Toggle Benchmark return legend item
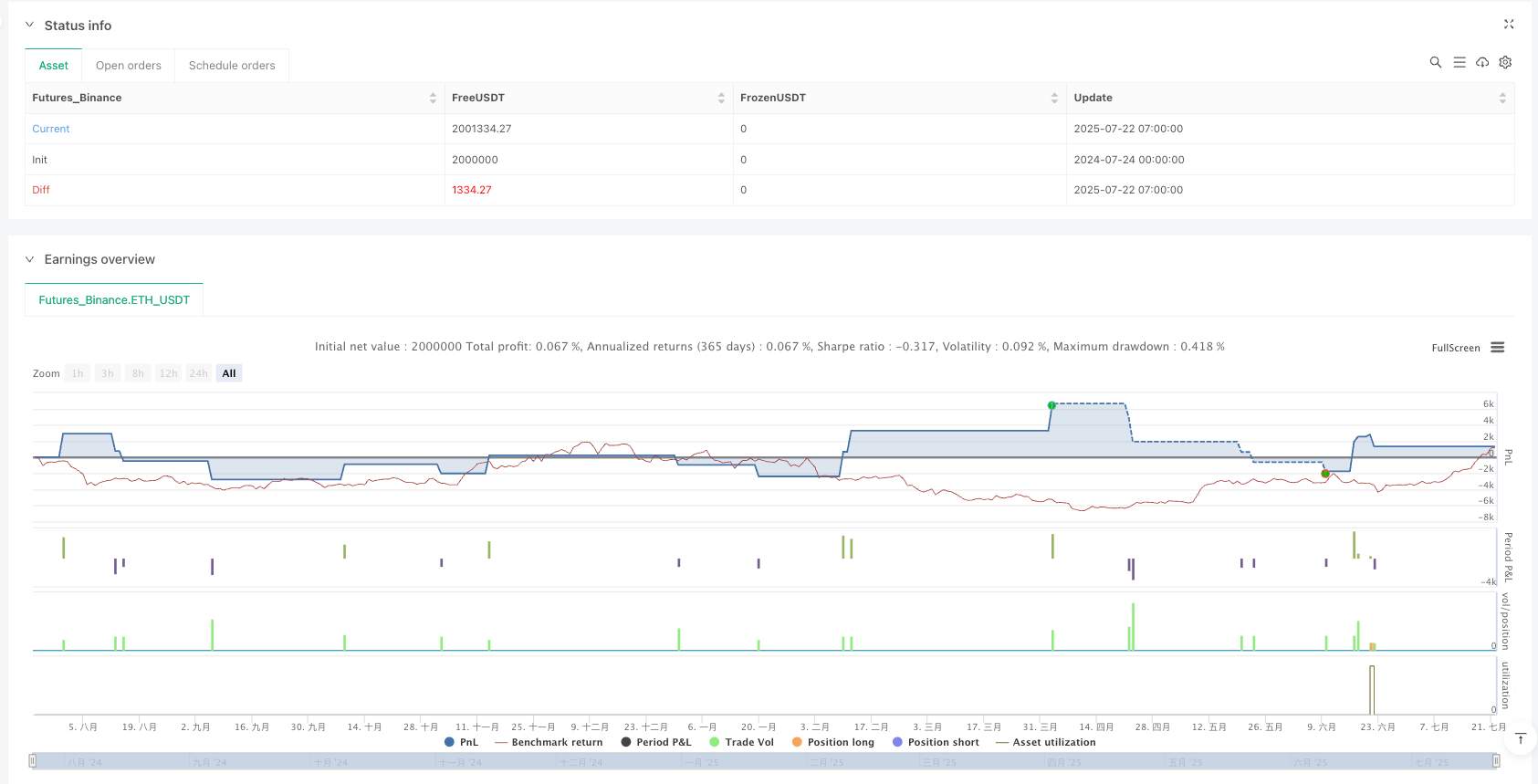Image resolution: width=1538 pixels, height=784 pixels. point(549,742)
